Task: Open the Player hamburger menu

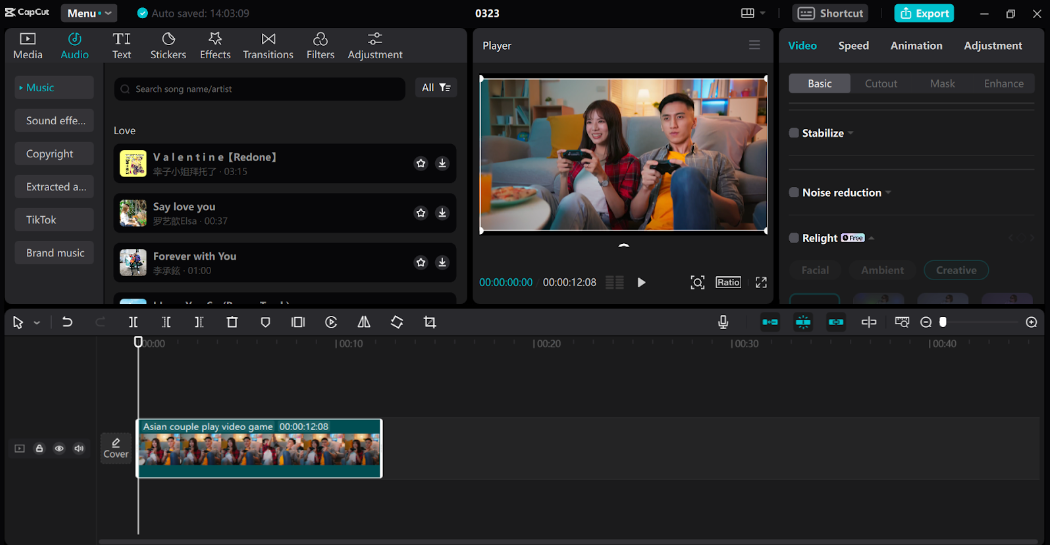Action: pos(755,45)
